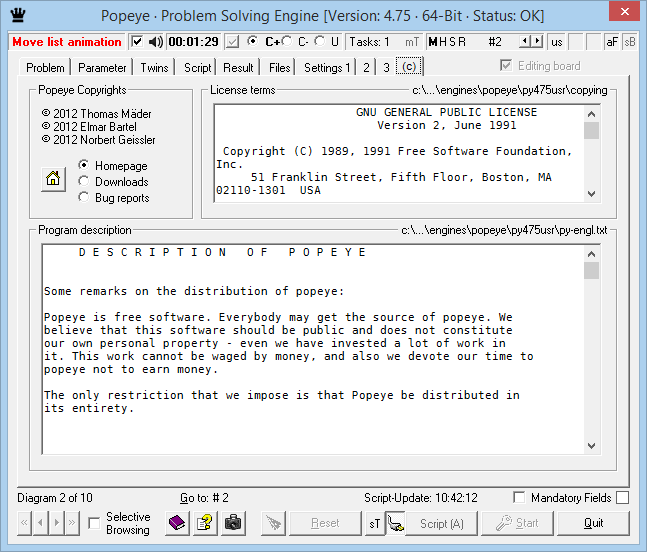
Task: Open the Script tab
Action: click(x=197, y=68)
